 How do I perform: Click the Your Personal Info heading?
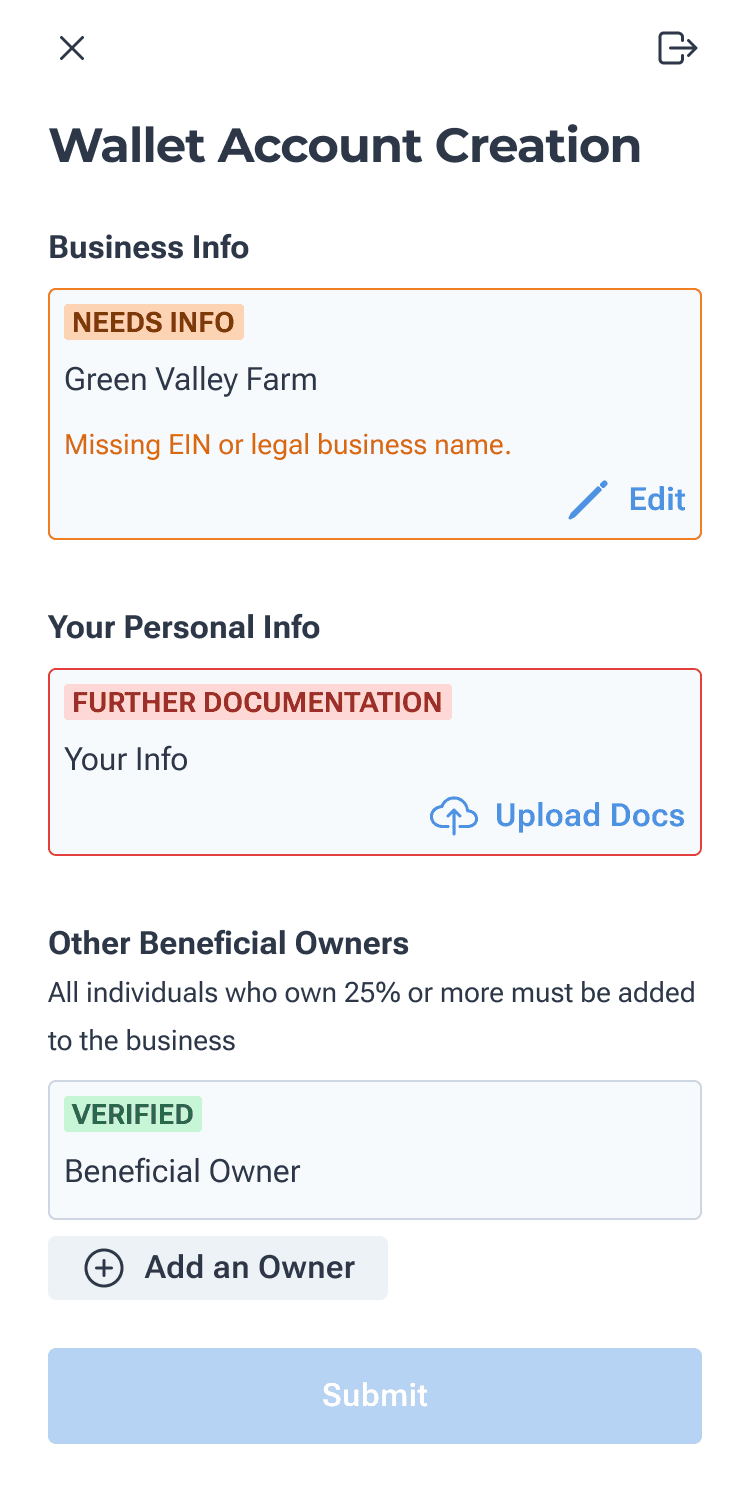(x=184, y=627)
